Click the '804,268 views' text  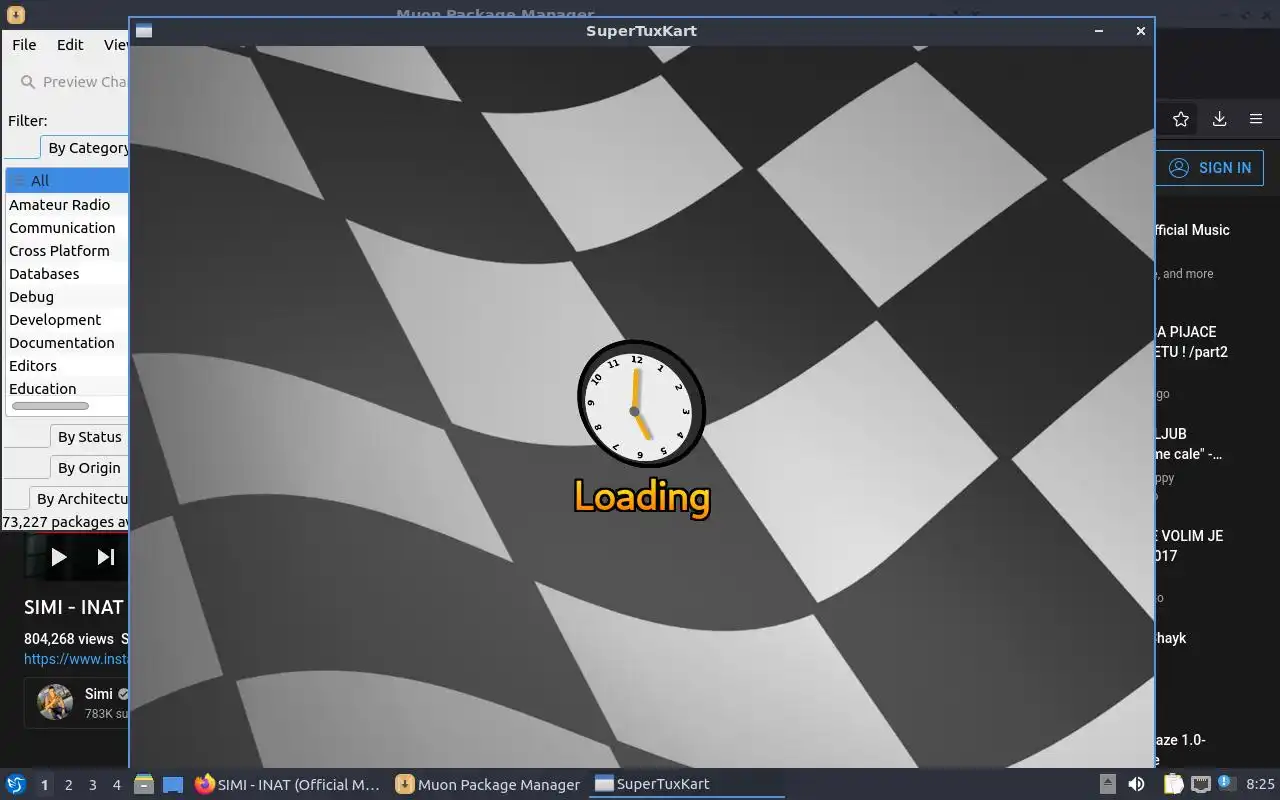(69, 638)
